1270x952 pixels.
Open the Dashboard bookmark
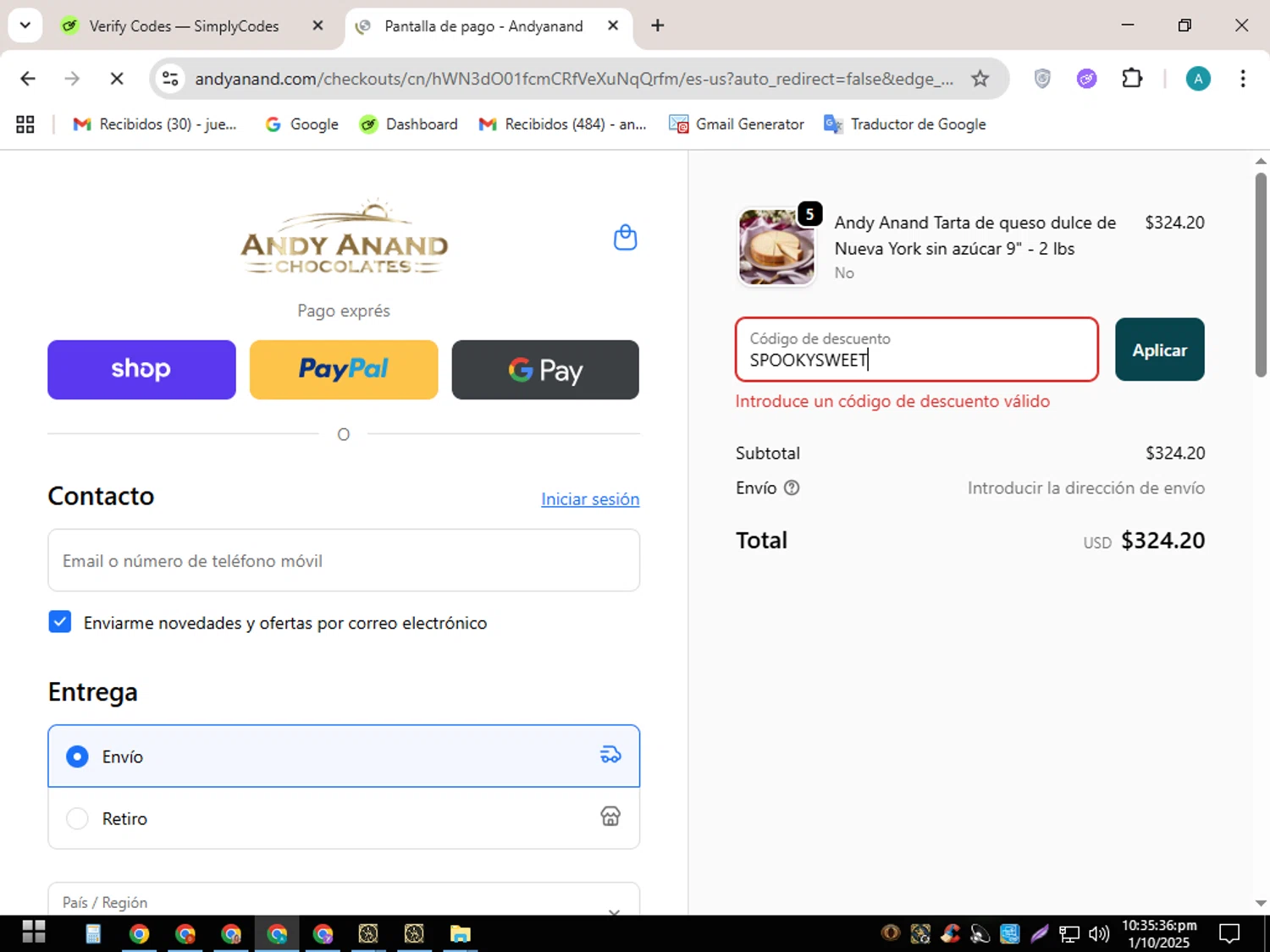coord(409,124)
